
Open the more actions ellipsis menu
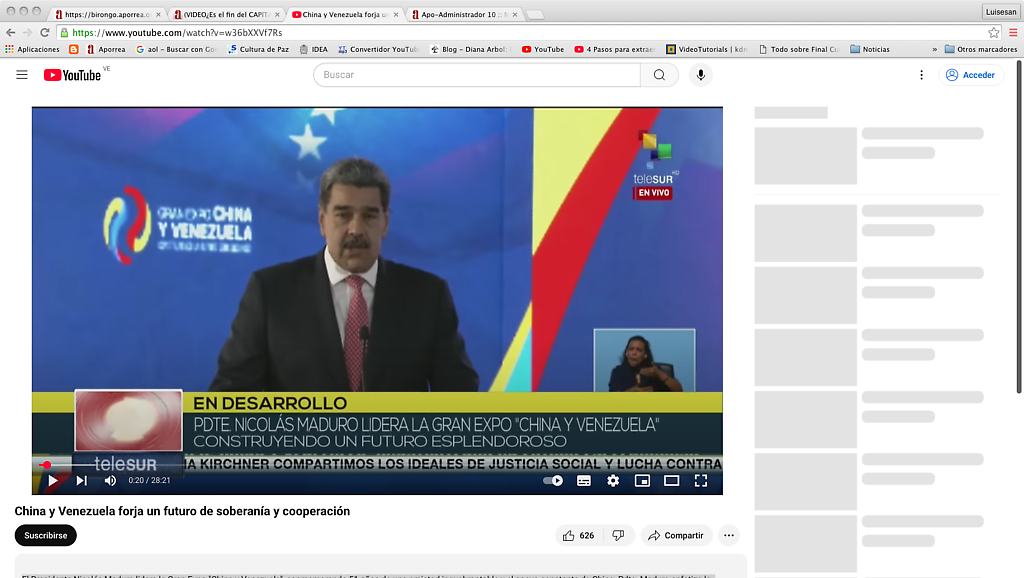tap(729, 536)
